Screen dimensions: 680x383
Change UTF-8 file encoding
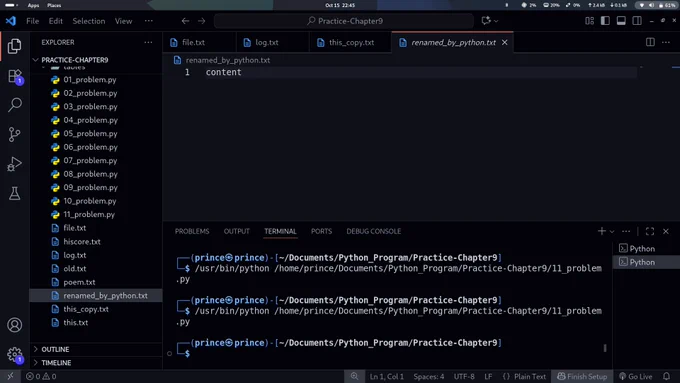click(x=464, y=376)
